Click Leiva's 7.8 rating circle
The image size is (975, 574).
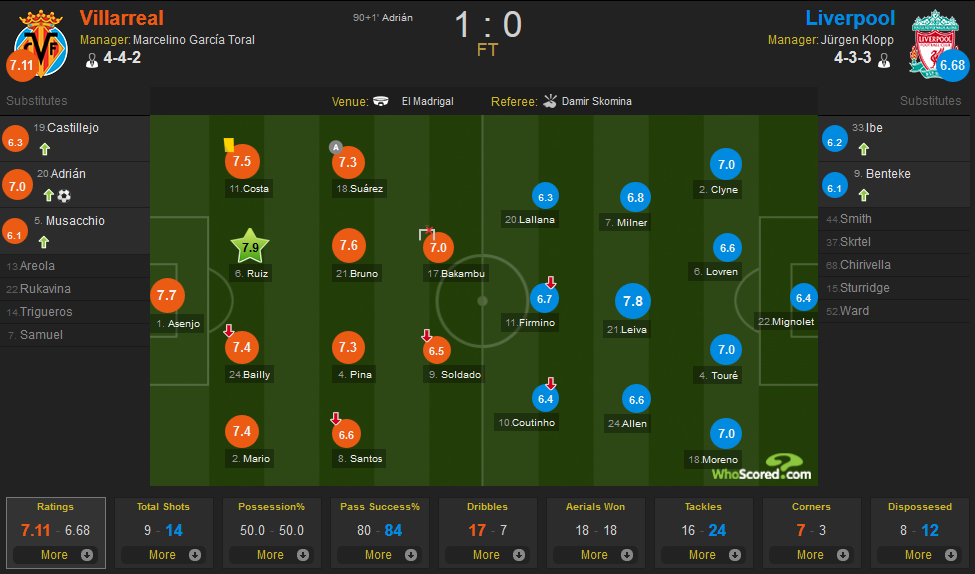point(632,301)
